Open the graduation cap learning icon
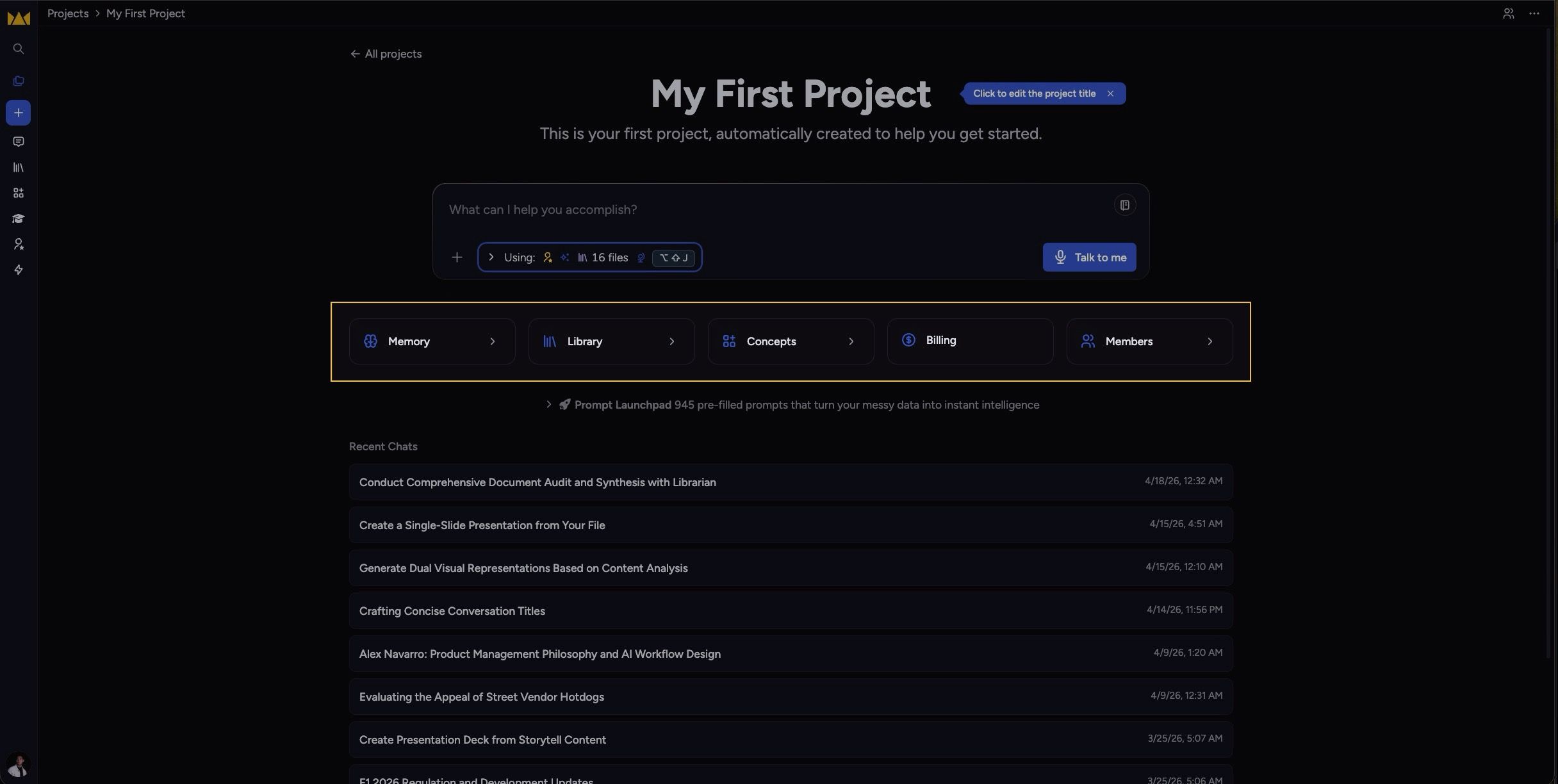The image size is (1558, 784). click(19, 218)
